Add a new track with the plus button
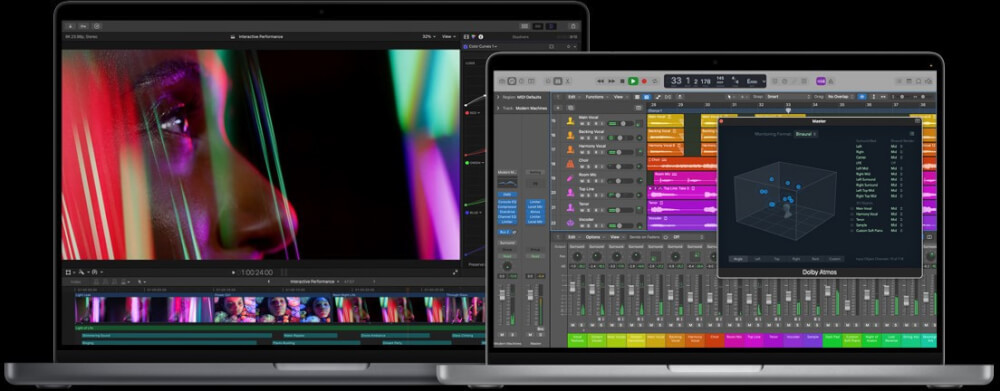The height and width of the screenshot is (391, 1000). tap(558, 108)
